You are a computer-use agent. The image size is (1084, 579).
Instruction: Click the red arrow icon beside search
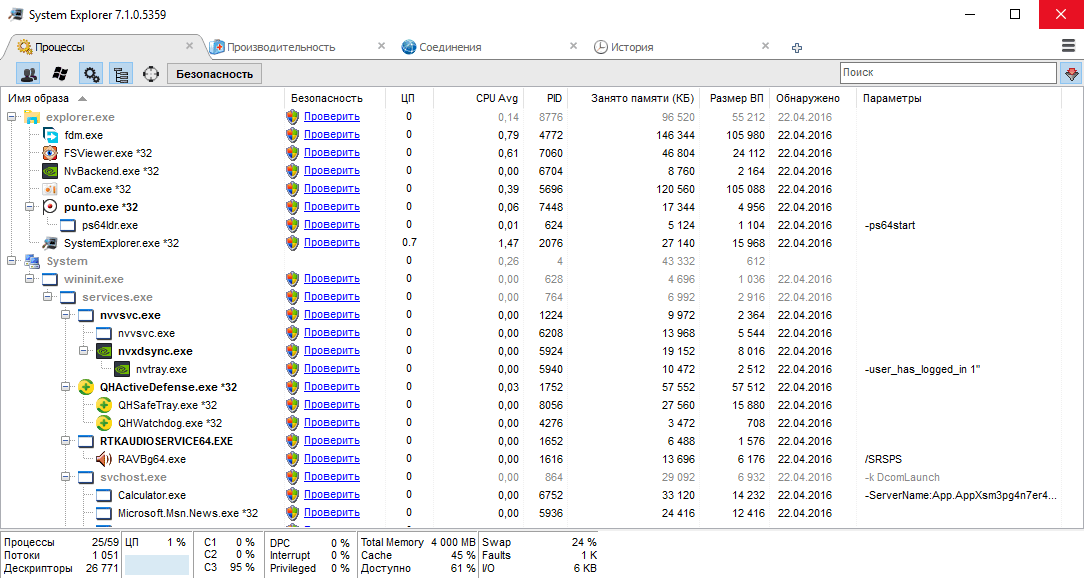(1072, 73)
